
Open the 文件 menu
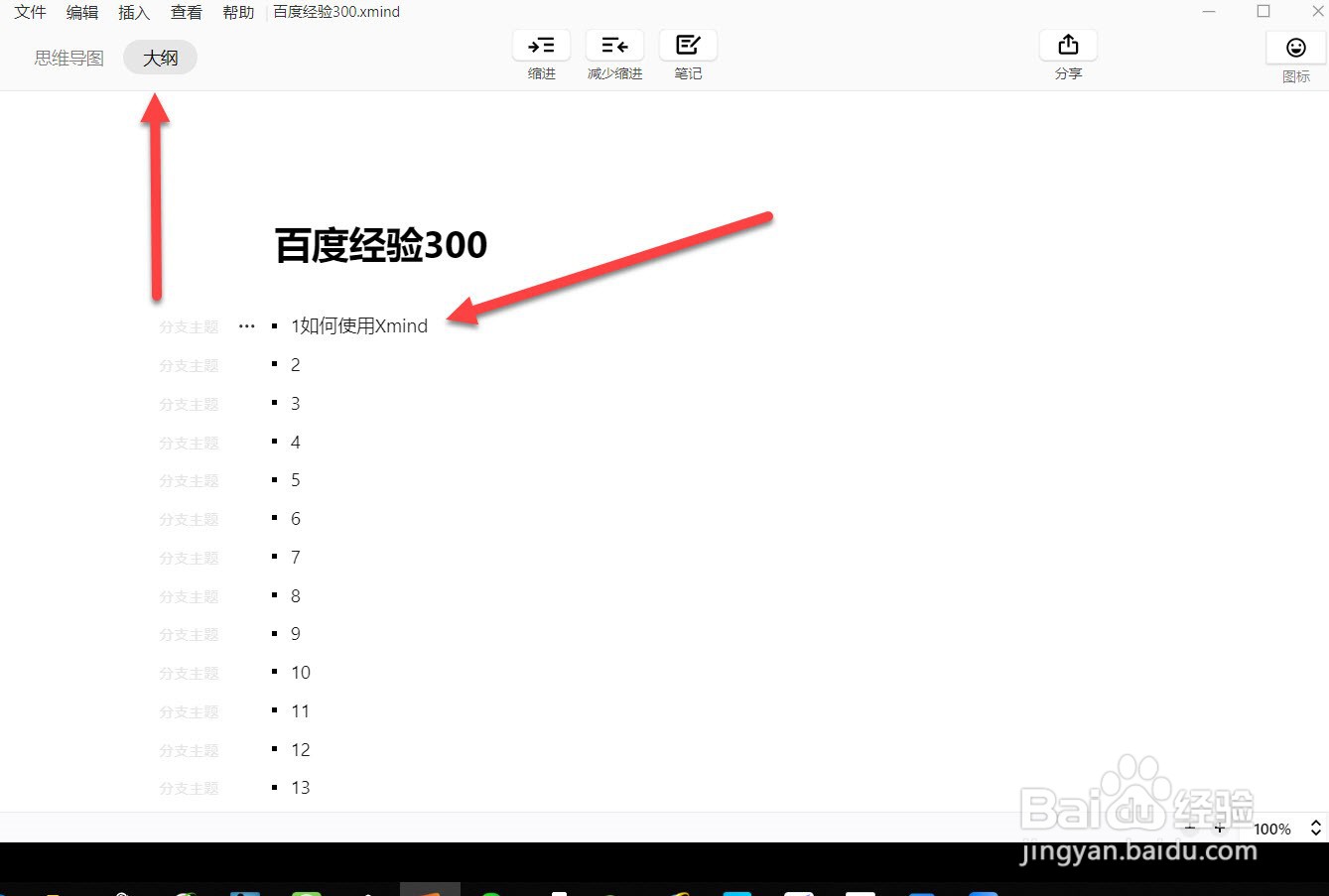tap(29, 12)
